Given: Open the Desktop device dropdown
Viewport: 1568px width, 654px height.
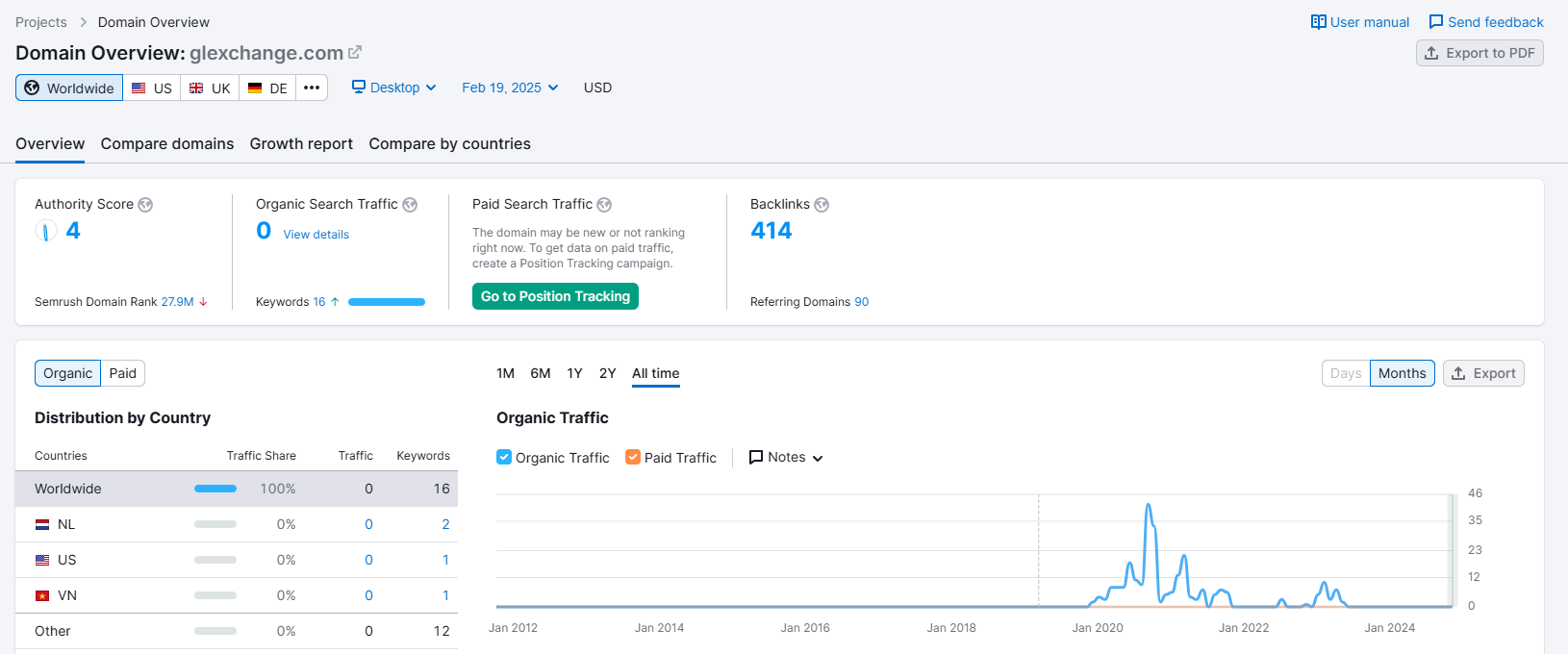Looking at the screenshot, I should click(x=394, y=88).
